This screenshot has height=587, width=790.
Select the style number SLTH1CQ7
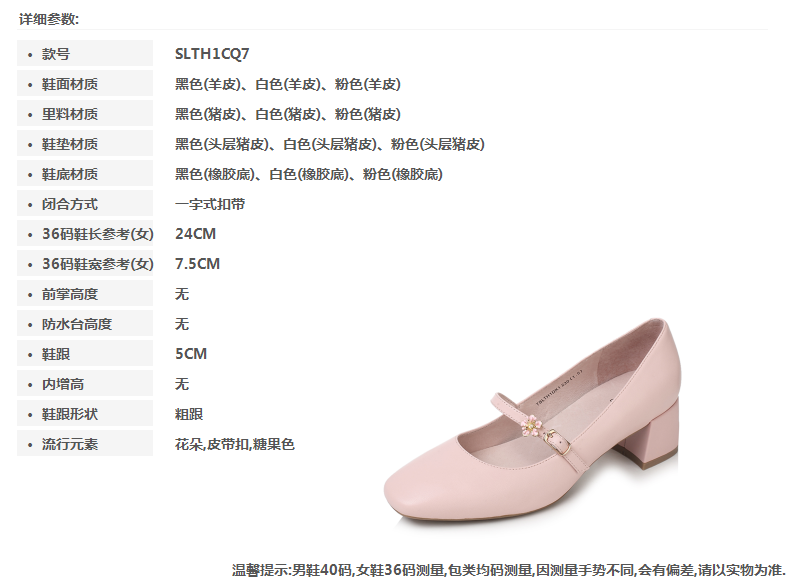click(212, 53)
